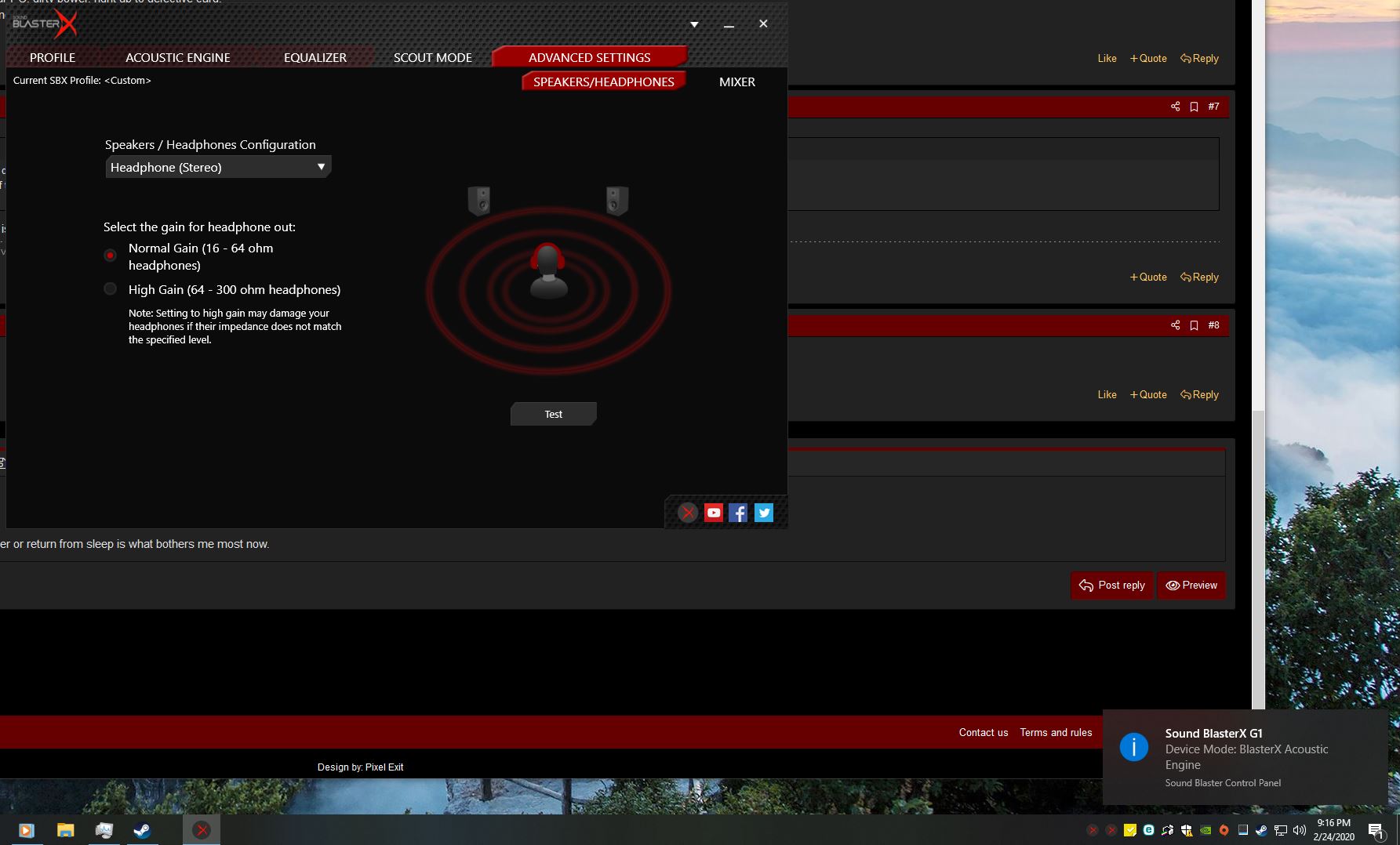1400x845 pixels.
Task: Click the left speaker icon in diagram
Action: [479, 201]
